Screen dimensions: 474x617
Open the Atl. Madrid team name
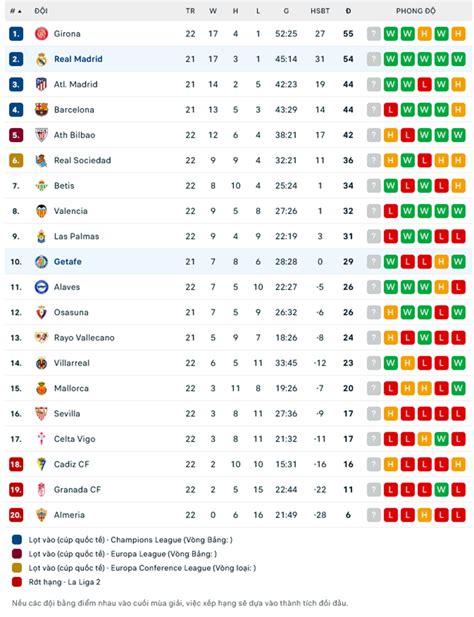pos(76,84)
